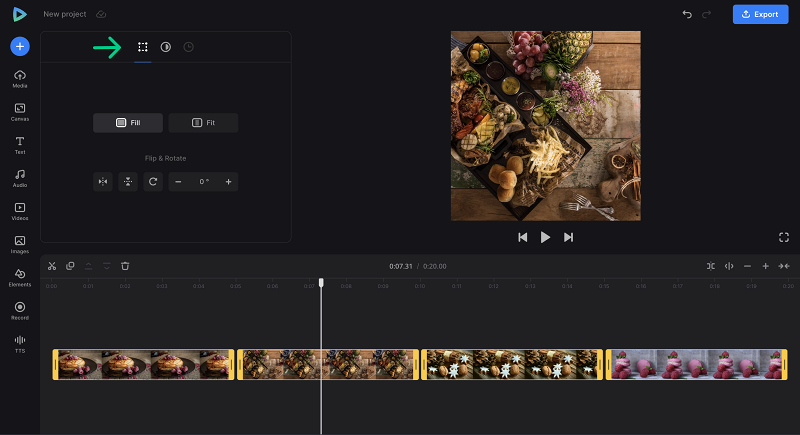Open the TTS sidebar tool
Screen dimensions: 800x435
point(20,344)
